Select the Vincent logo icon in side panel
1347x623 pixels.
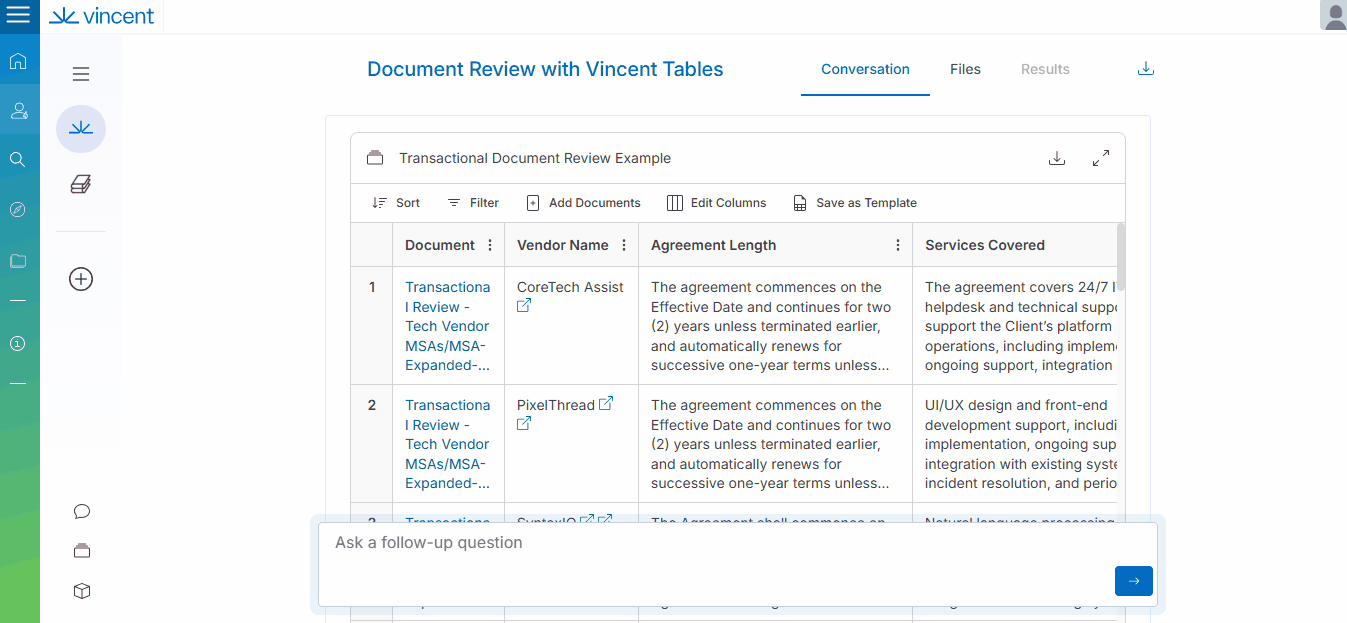coord(81,128)
